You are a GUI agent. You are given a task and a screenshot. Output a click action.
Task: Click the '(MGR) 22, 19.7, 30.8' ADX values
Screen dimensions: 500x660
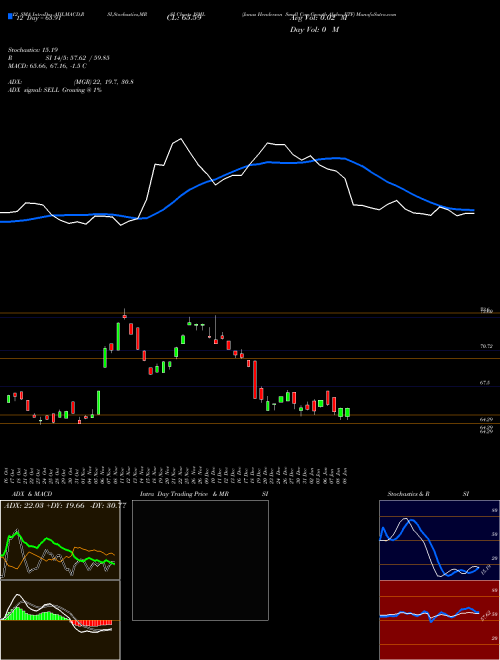point(104,82)
